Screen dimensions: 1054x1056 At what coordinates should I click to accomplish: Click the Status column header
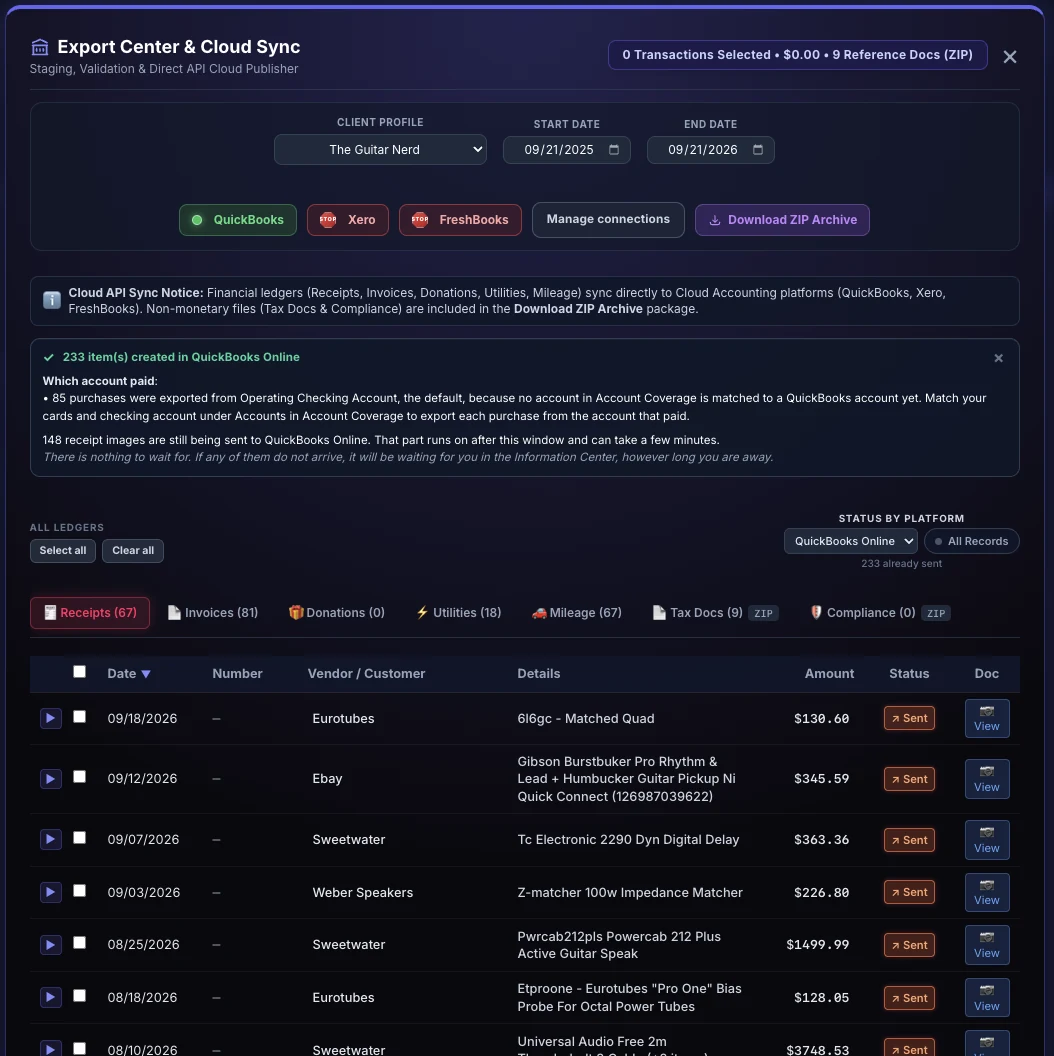(x=909, y=673)
